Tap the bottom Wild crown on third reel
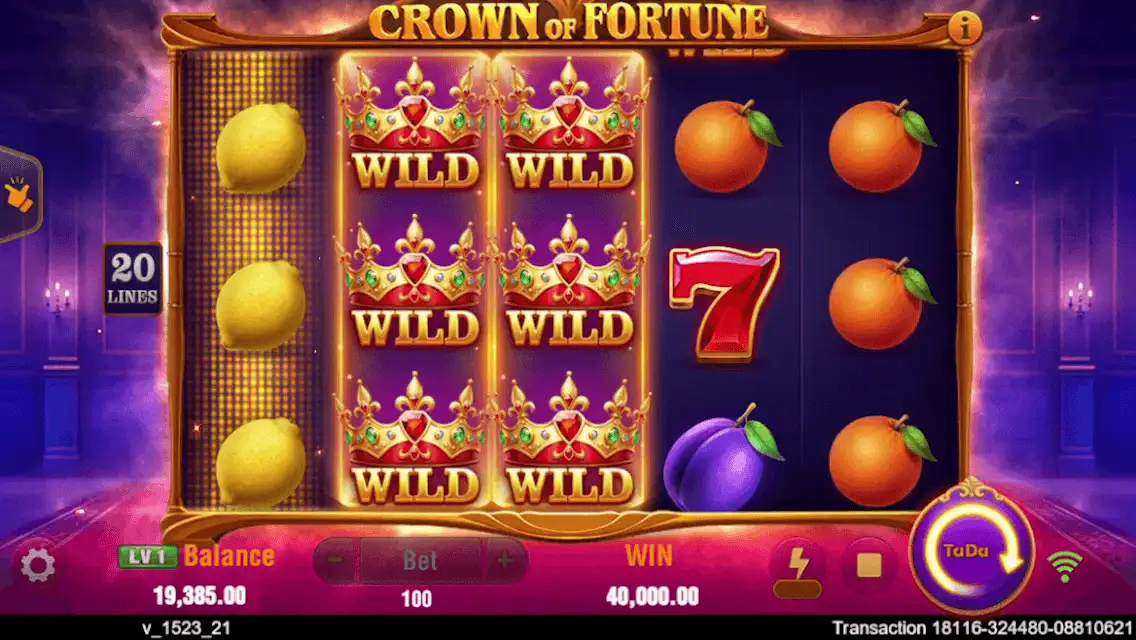The image size is (1136, 640). point(569,440)
